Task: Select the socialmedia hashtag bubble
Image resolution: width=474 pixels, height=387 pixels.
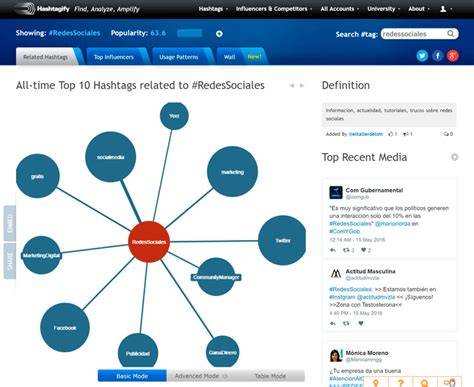Action: point(110,157)
